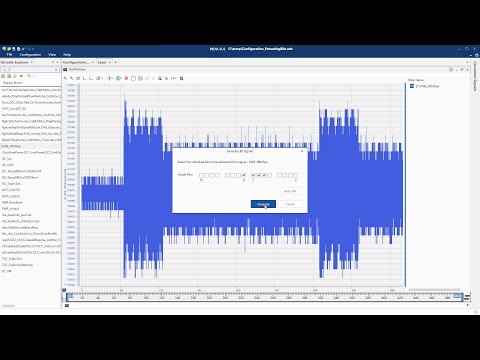
Task: Clear the Variable Explorer search text
Action: point(56,69)
